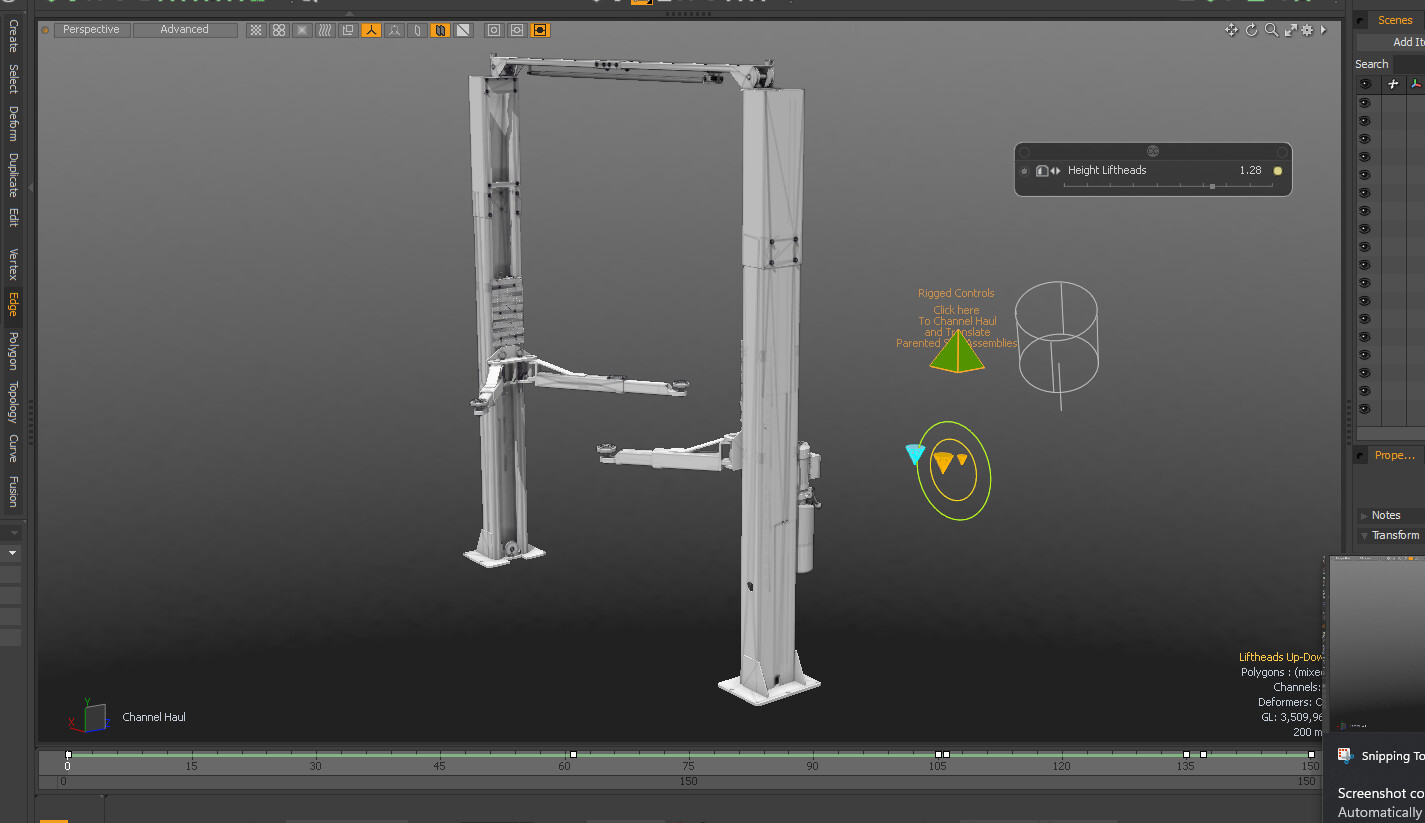Screen dimensions: 1425x823
Task: Open dropdown arrow below left tool tabs
Action: [13, 553]
